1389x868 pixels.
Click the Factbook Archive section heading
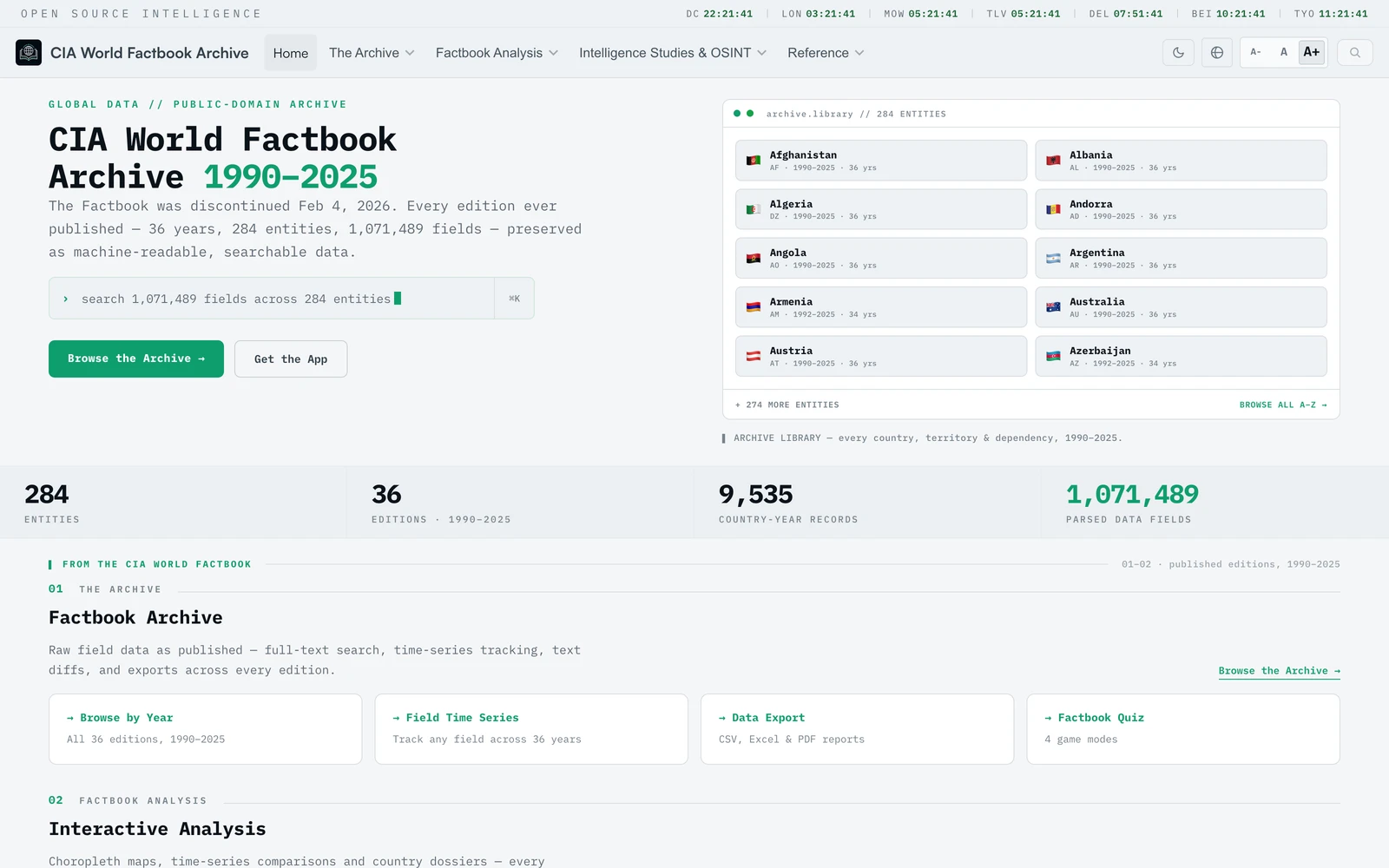pyautogui.click(x=135, y=618)
